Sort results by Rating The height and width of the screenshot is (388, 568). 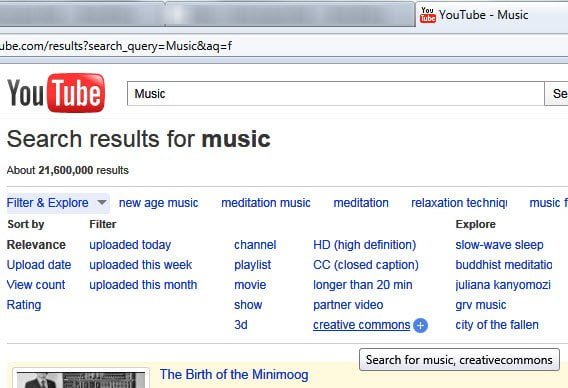[24, 305]
